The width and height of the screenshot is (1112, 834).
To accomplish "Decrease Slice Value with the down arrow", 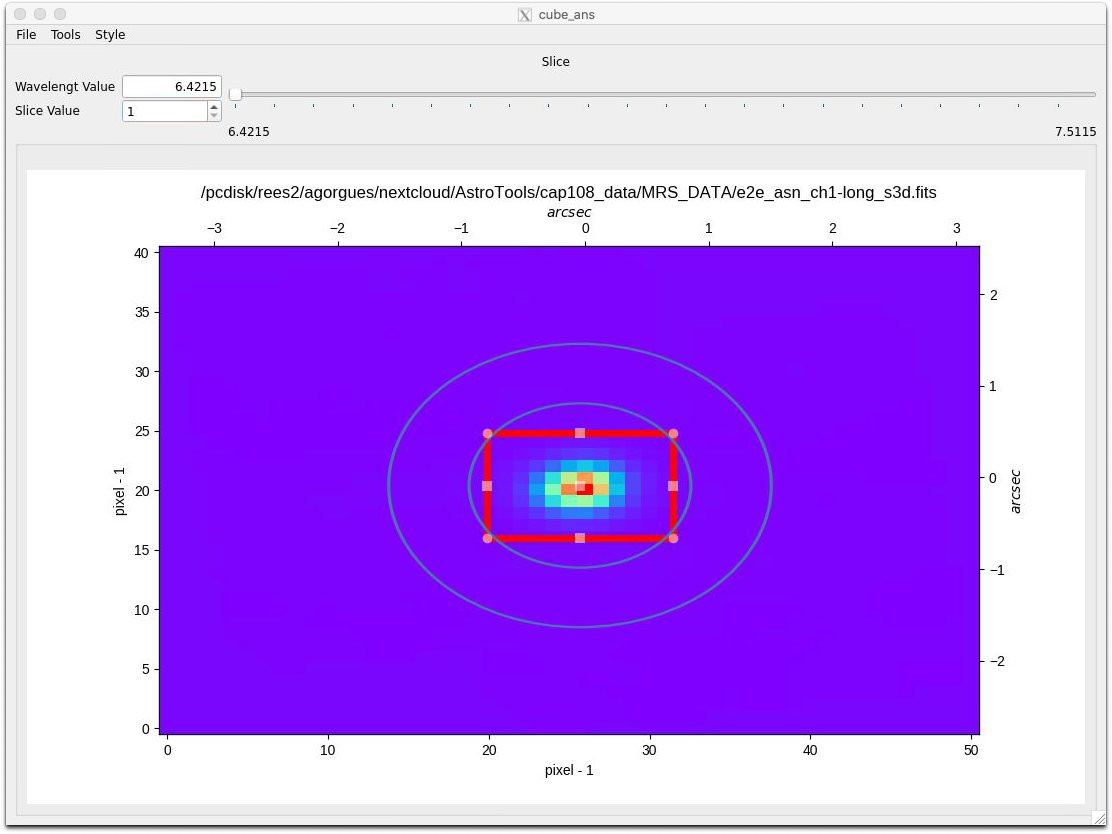I will pyautogui.click(x=214, y=116).
